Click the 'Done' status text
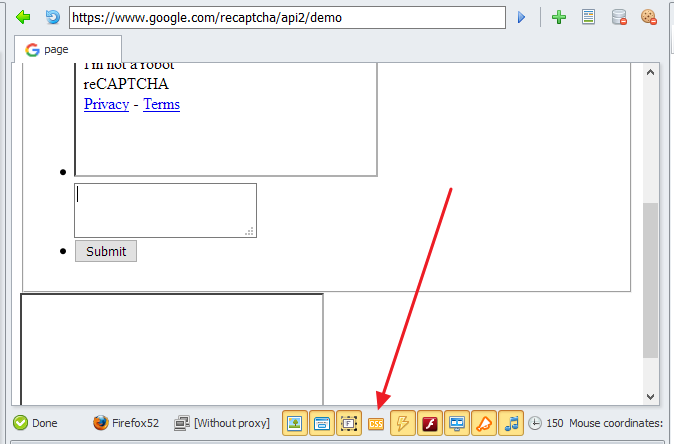The width and height of the screenshot is (674, 444). [x=45, y=423]
